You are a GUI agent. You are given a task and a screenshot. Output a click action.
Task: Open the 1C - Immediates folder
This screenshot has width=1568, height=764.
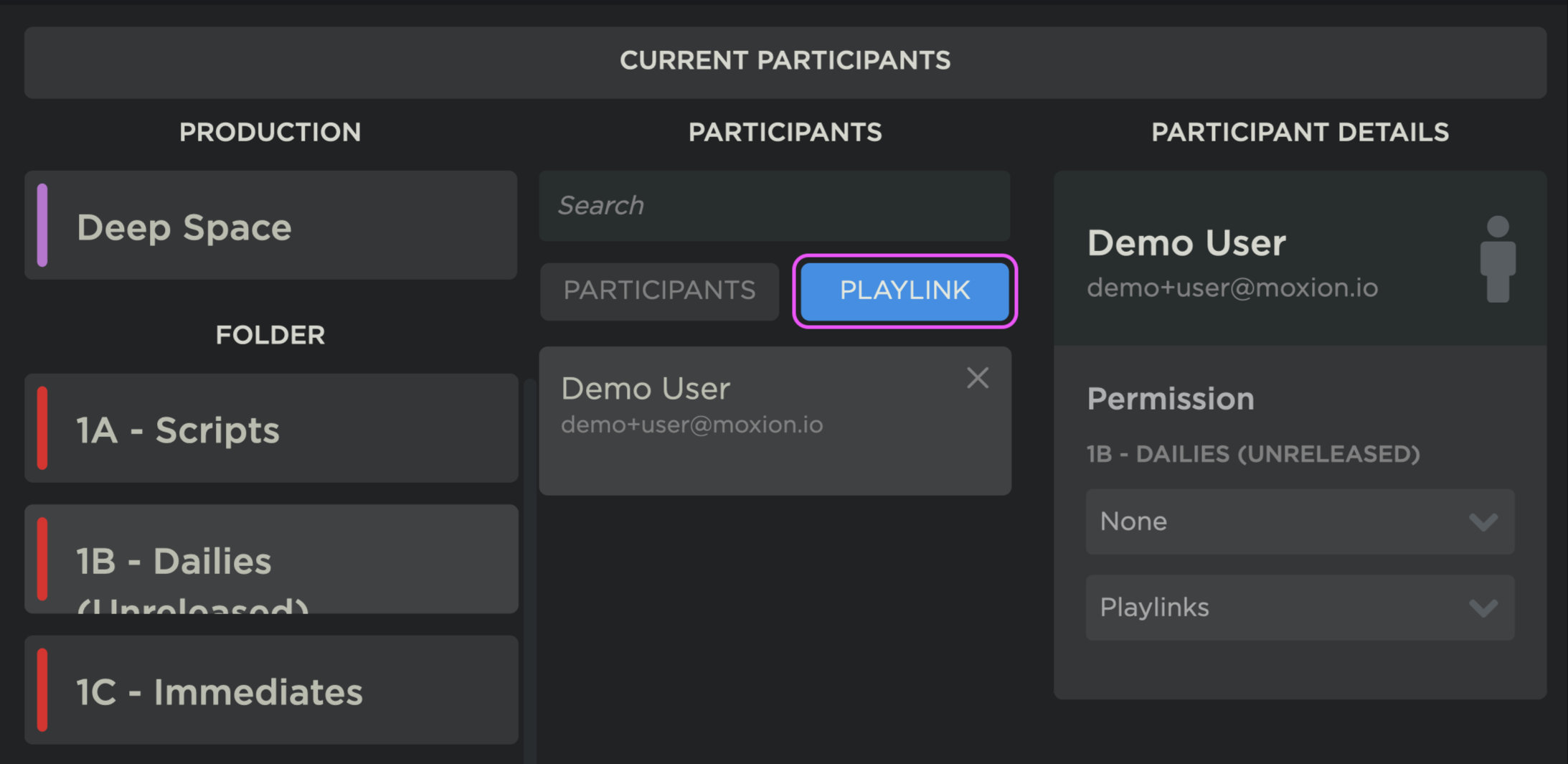(x=271, y=690)
